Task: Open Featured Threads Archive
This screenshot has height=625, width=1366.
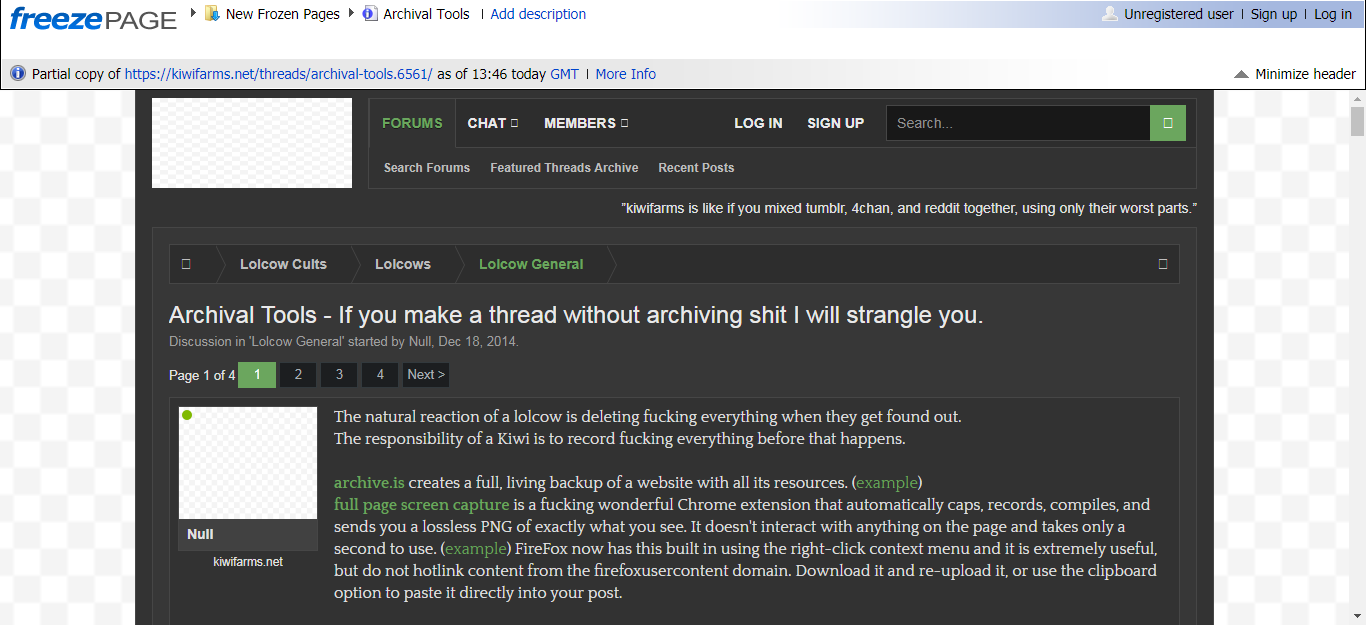Action: point(564,168)
